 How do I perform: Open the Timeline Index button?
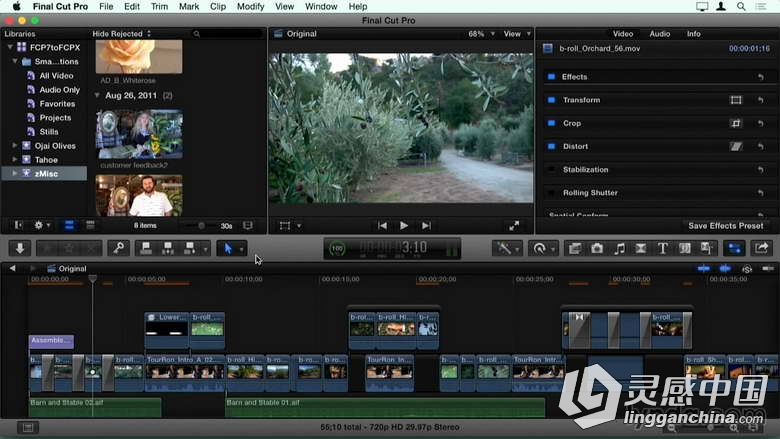28,427
